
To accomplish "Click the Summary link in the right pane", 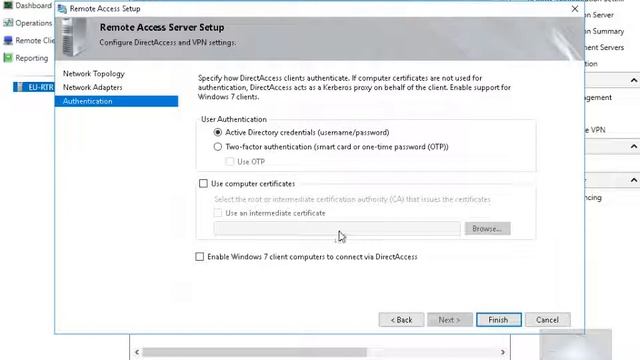I will (605, 31).
